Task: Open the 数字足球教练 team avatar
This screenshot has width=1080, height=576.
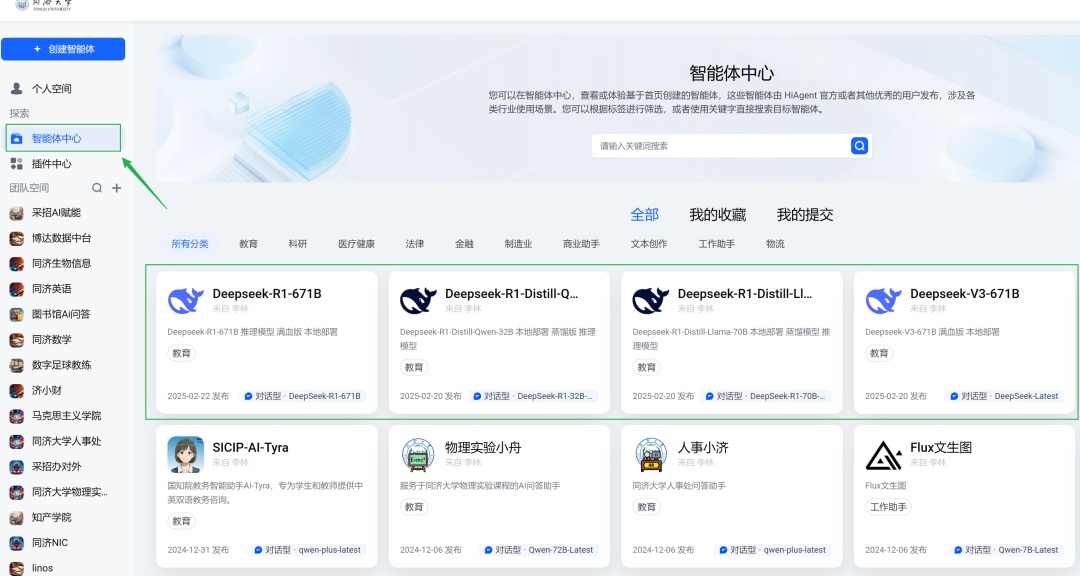Action: 17,365
